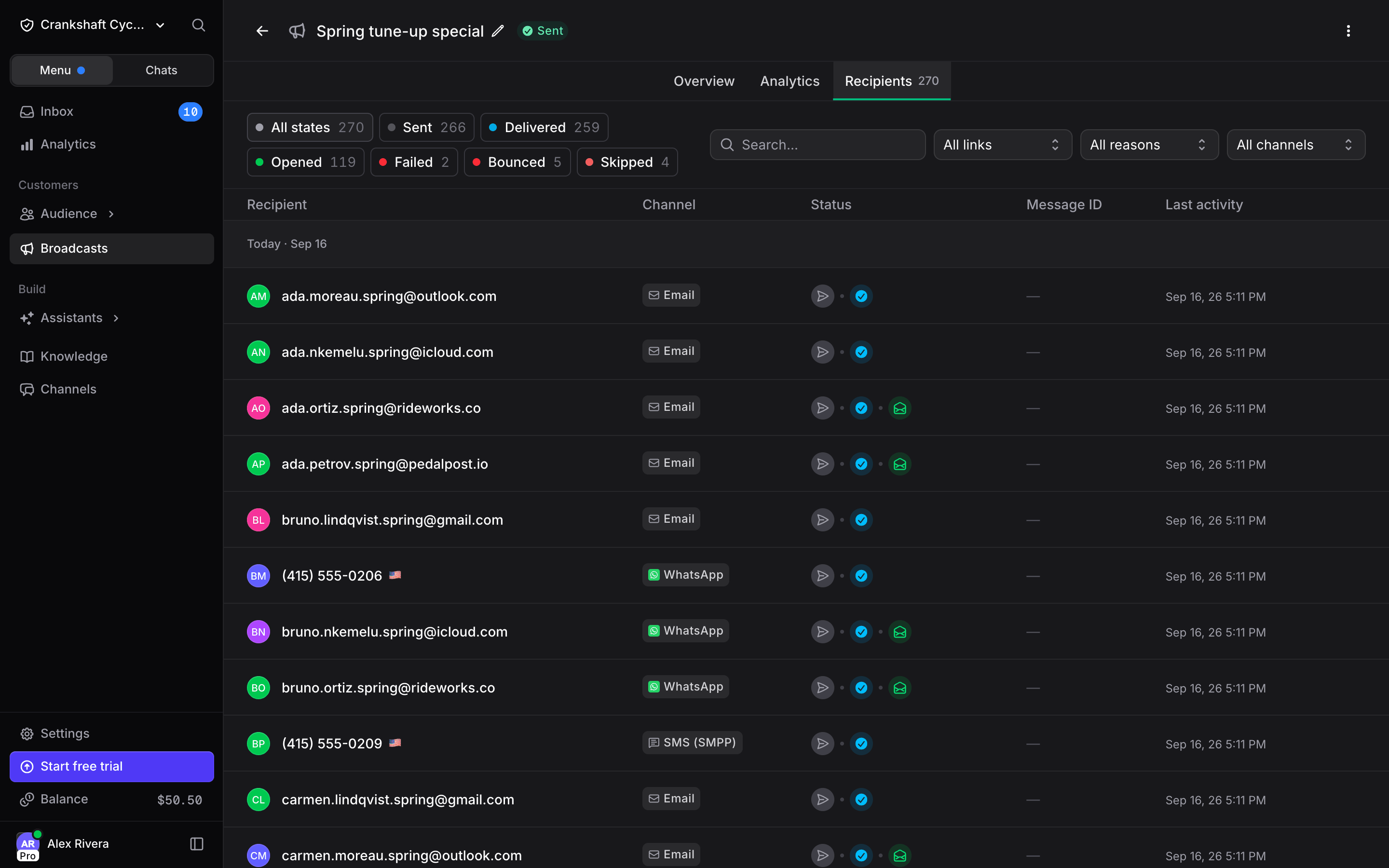Screen dimensions: 1389x868
Task: Open bruno.lindqvist.spring@gmail.com recipient
Action: pyautogui.click(x=392, y=520)
